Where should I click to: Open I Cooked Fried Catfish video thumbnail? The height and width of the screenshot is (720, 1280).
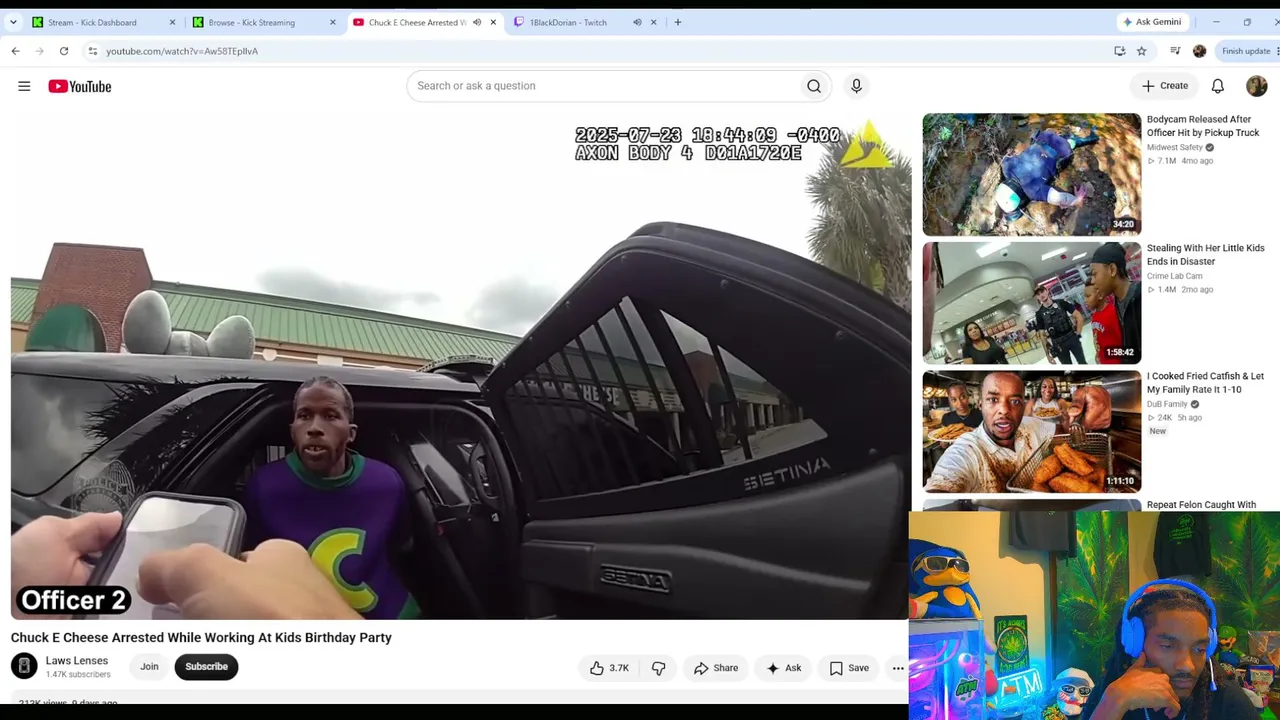1031,432
